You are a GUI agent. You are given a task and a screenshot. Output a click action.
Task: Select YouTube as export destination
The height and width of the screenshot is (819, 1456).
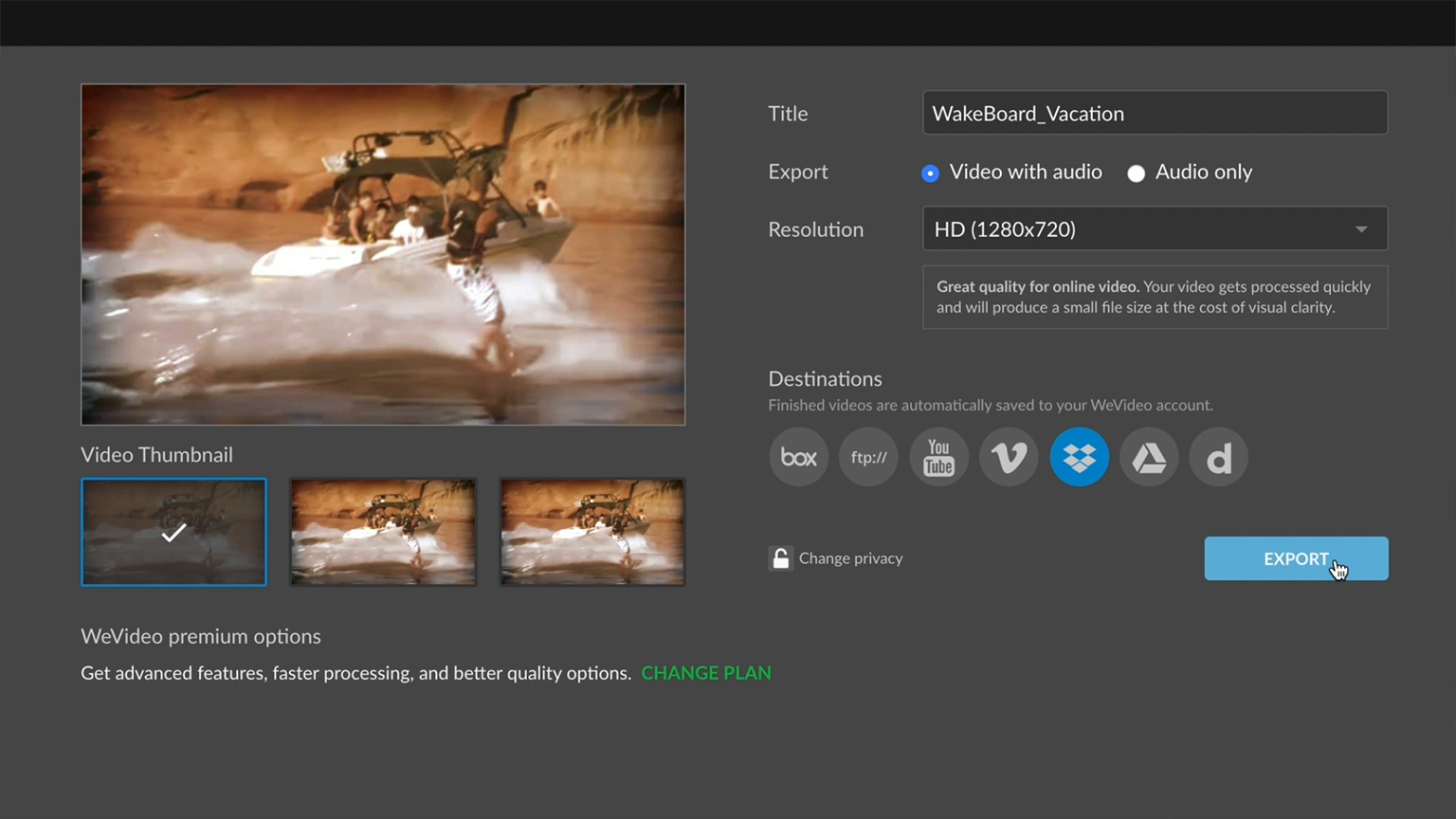pyautogui.click(x=938, y=457)
